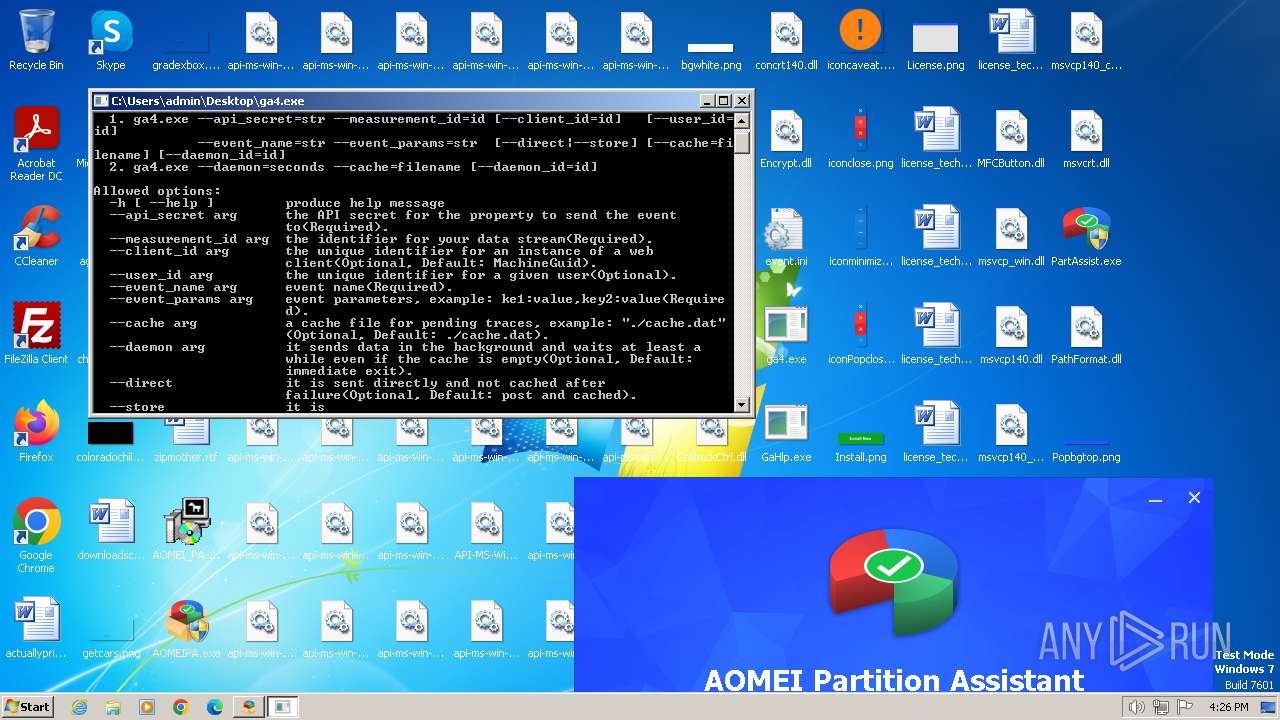Select the bgwhite.png image file
1280x720 pixels.
pyautogui.click(x=711, y=54)
